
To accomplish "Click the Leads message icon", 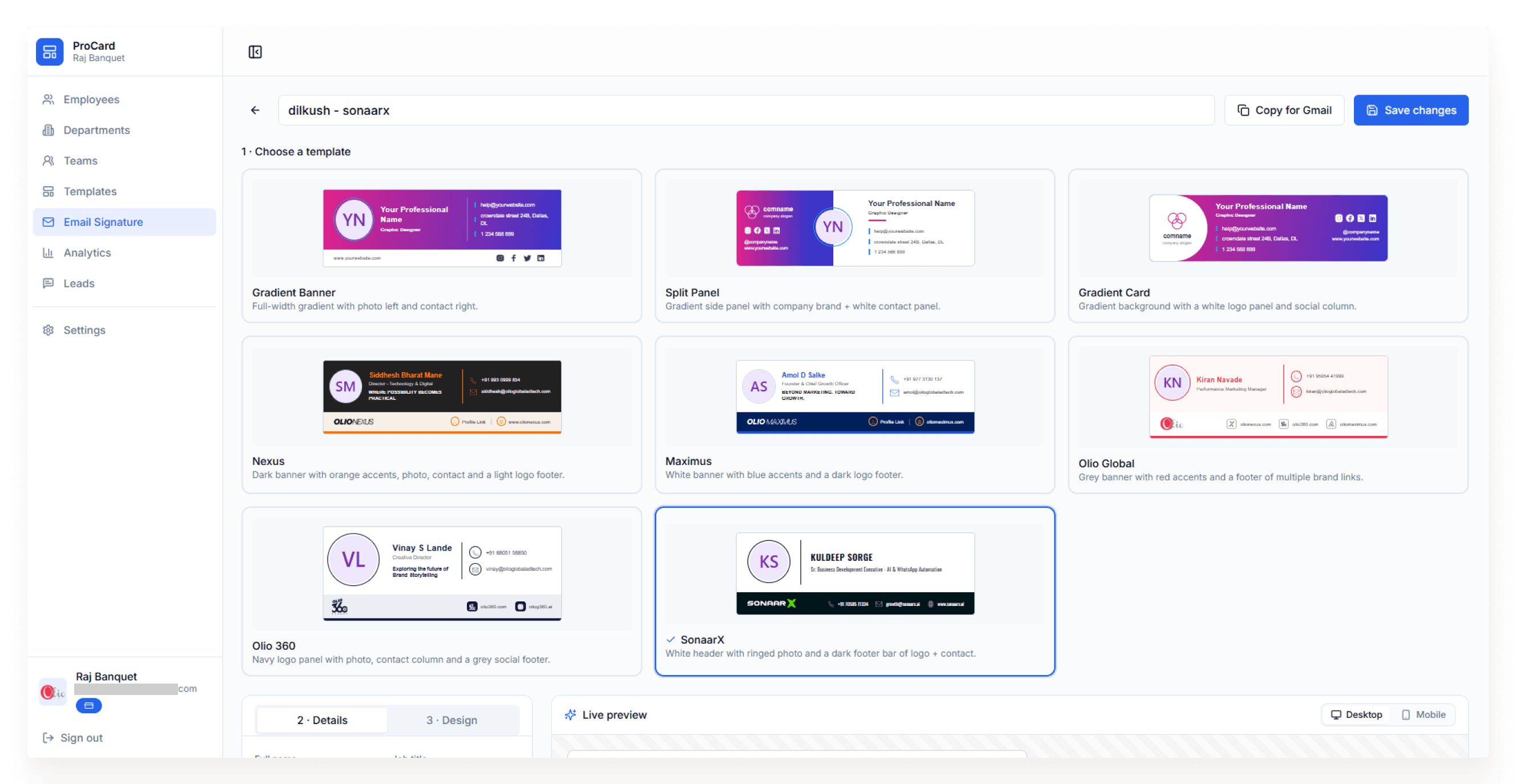I will [49, 283].
